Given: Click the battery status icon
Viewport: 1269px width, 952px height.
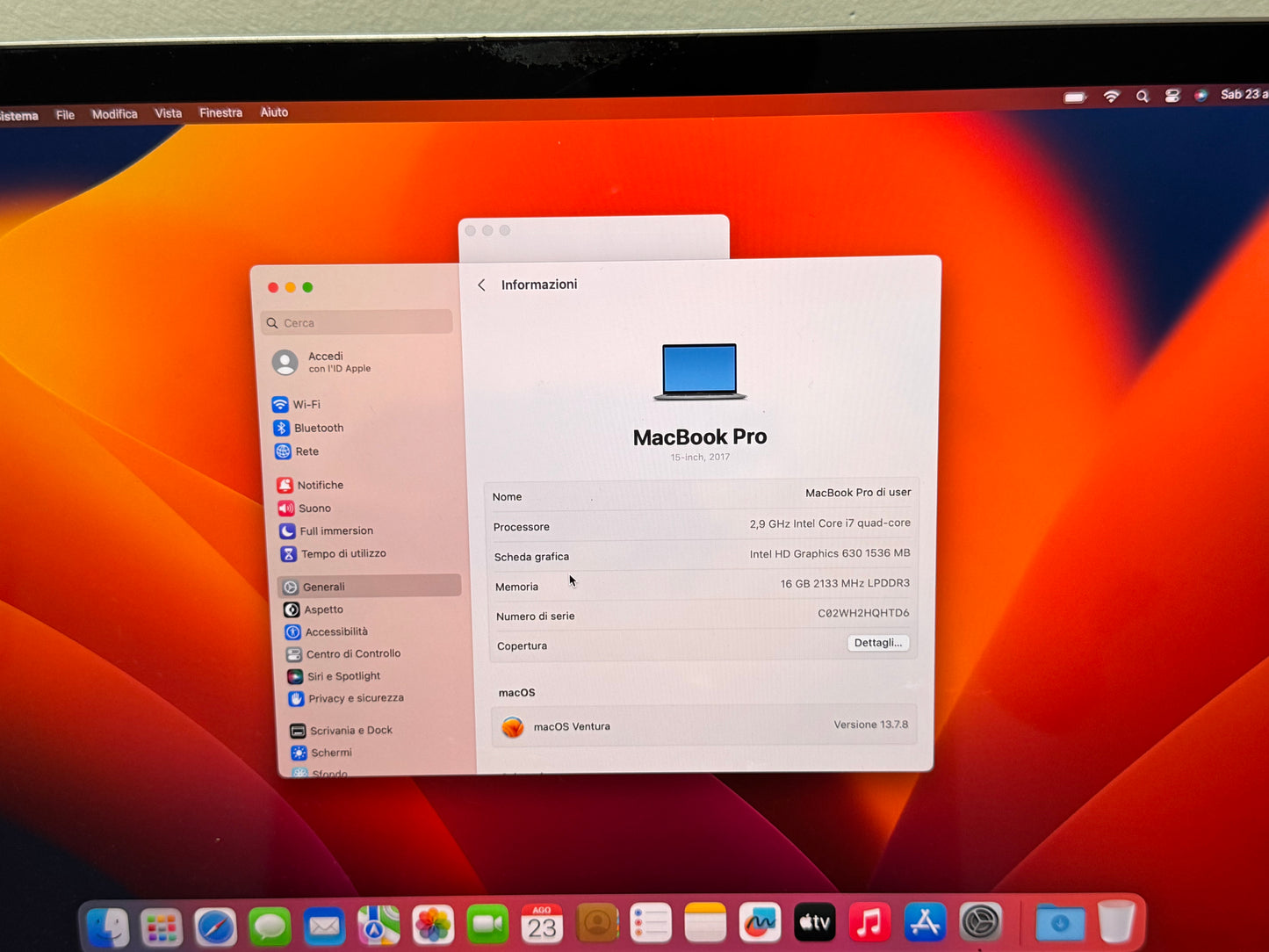Looking at the screenshot, I should (1076, 97).
